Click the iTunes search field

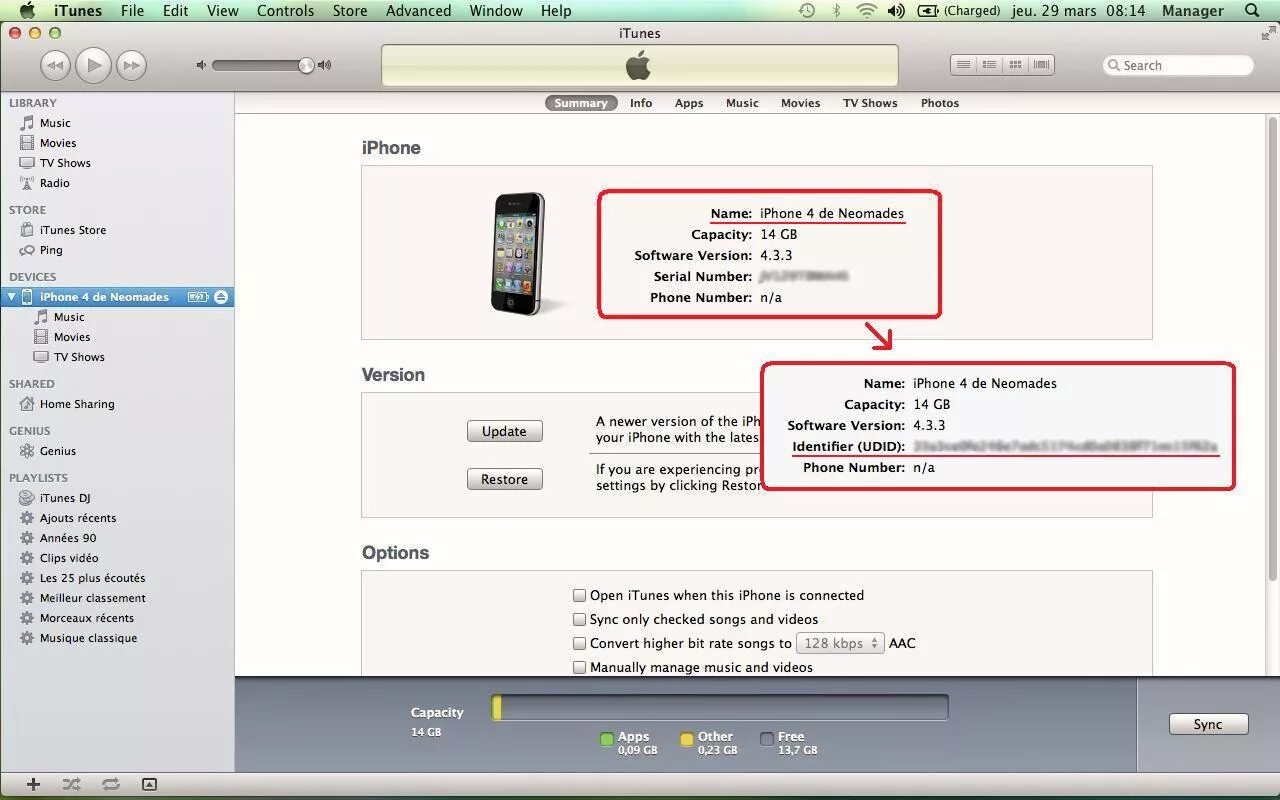1178,65
